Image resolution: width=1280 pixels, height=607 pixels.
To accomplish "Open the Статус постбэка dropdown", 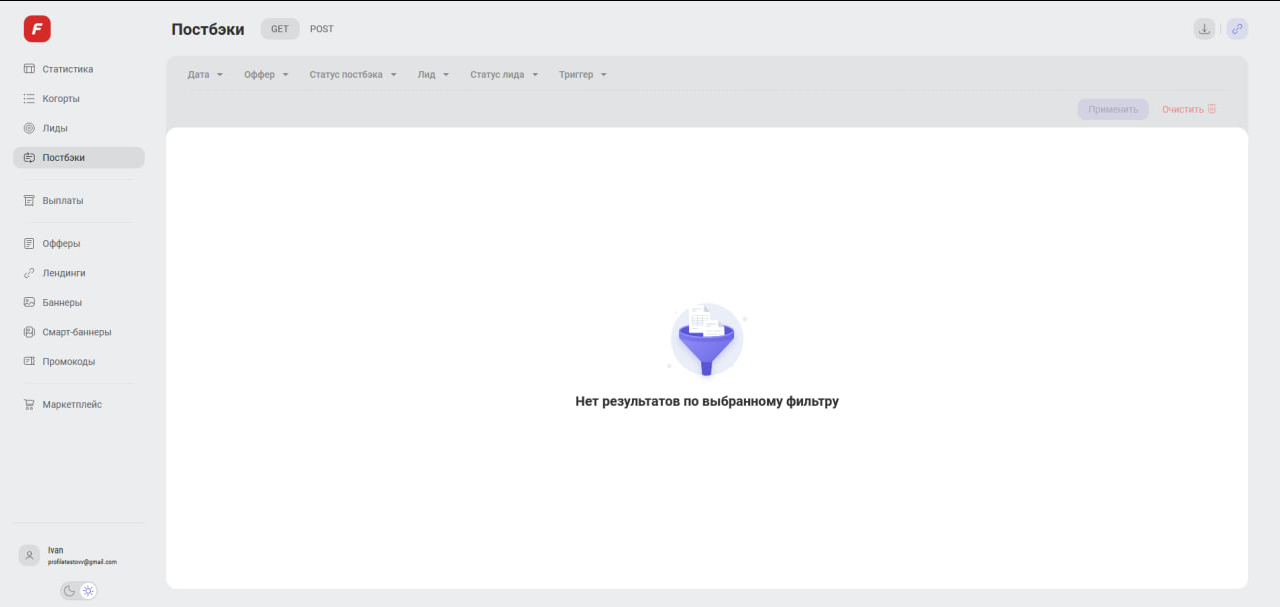I will tap(353, 75).
